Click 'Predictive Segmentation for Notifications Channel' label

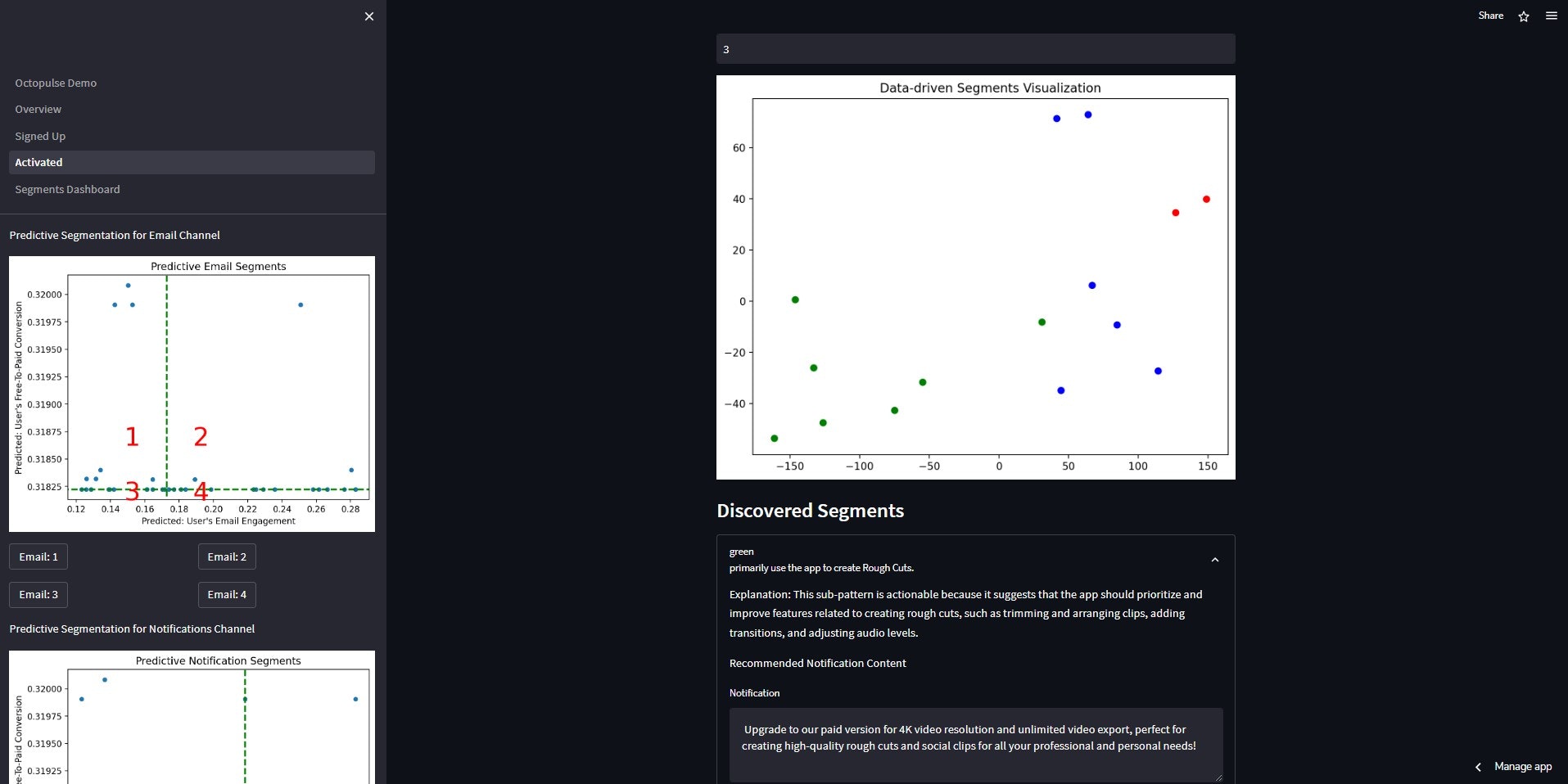tap(132, 629)
